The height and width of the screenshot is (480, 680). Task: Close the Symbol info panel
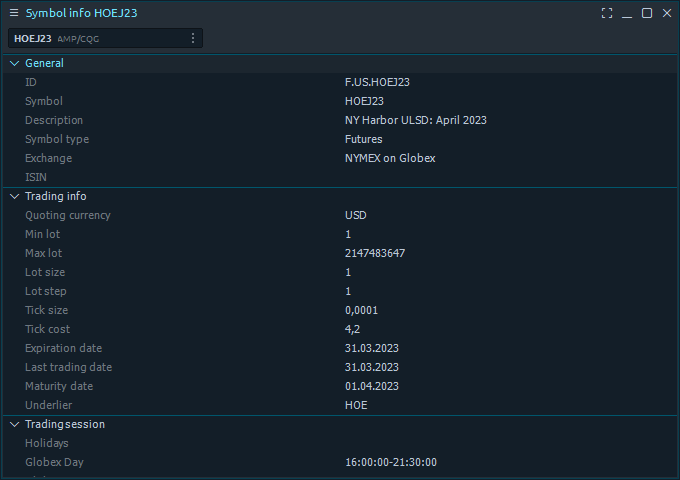coord(667,13)
